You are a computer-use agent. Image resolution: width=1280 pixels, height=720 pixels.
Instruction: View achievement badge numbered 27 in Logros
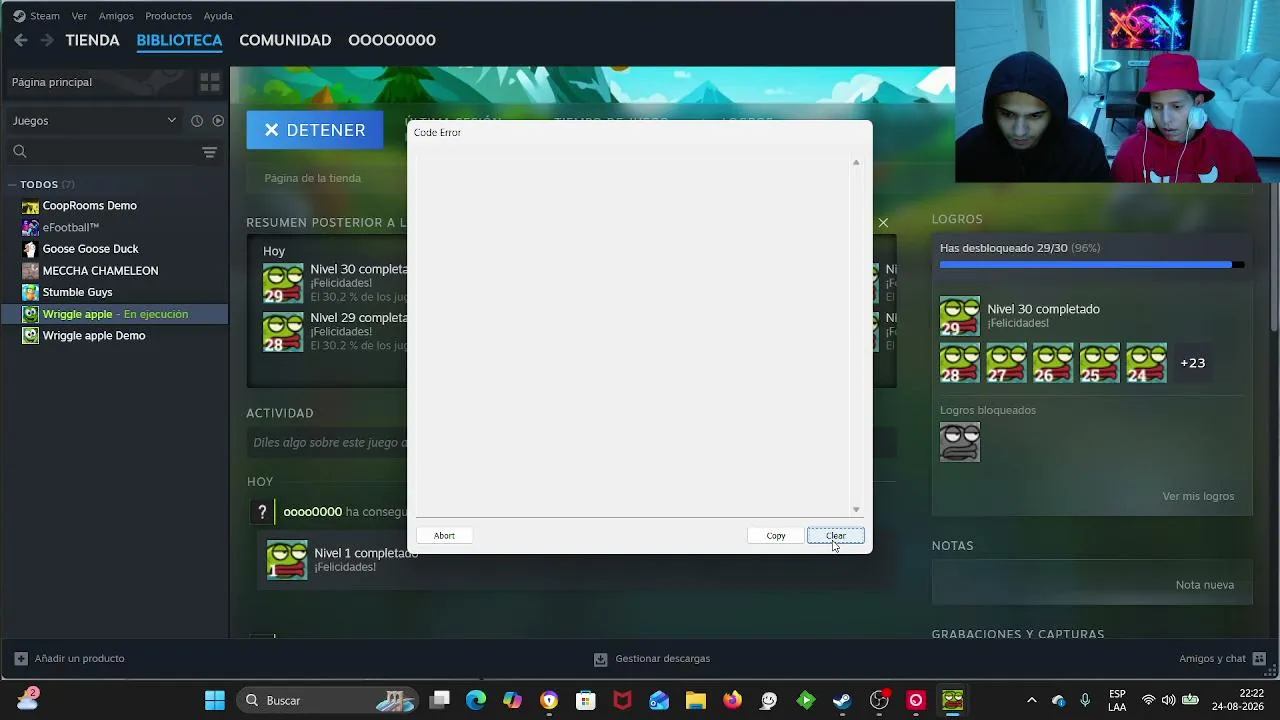1006,363
